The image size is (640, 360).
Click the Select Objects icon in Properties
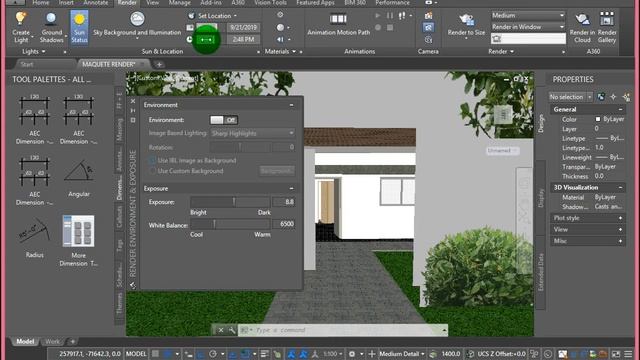(613, 97)
